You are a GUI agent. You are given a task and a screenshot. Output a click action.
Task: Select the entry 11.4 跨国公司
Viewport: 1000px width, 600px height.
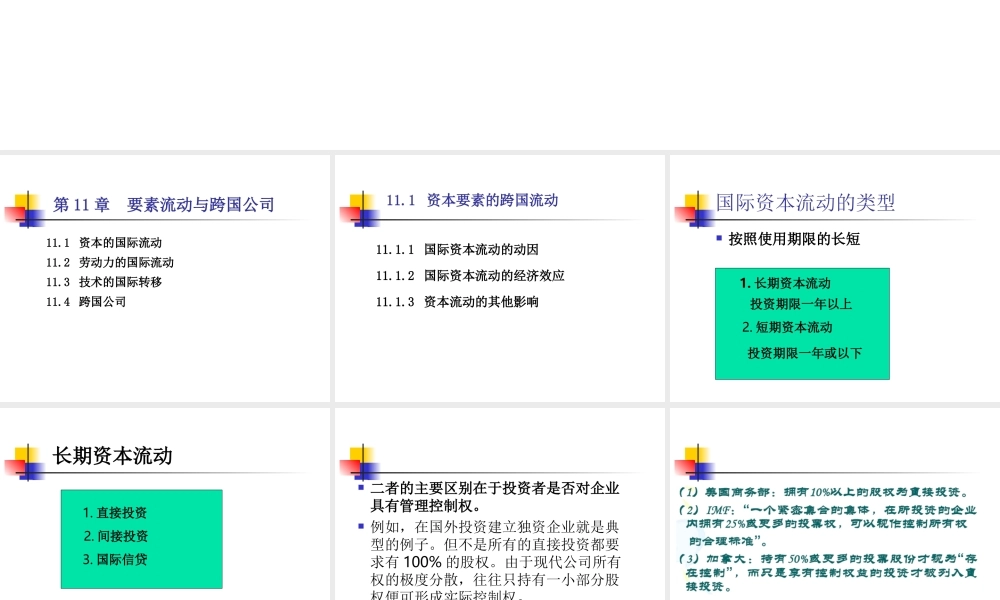coord(84,300)
